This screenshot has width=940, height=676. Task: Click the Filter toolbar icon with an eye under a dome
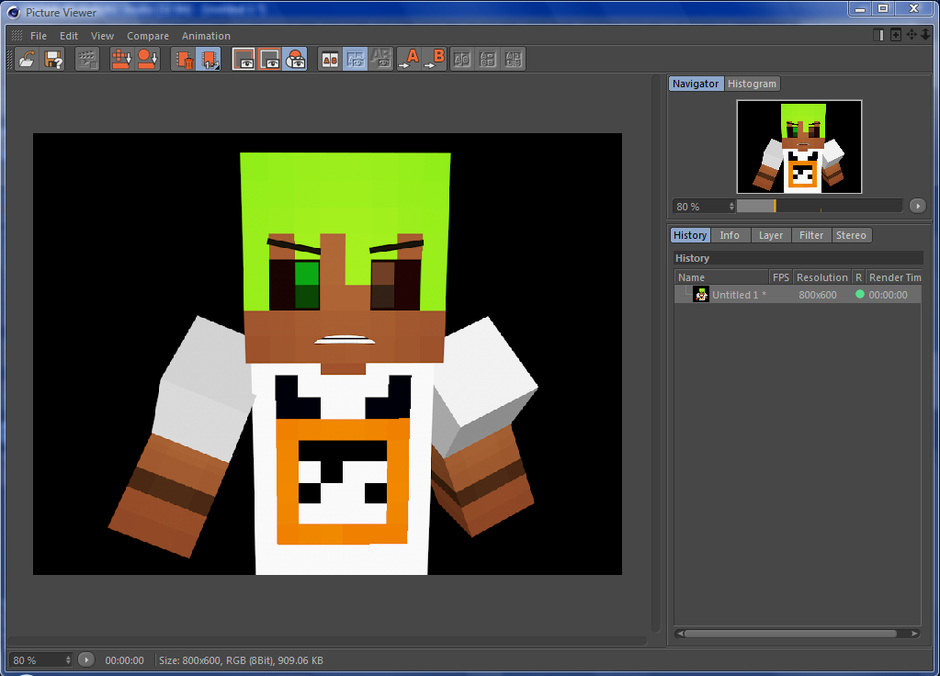pyautogui.click(x=295, y=59)
